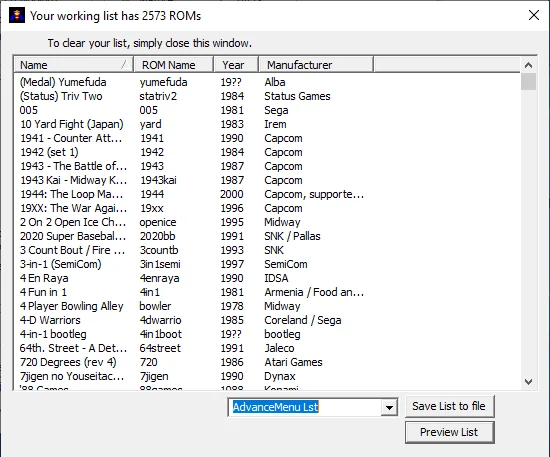Image resolution: width=550 pixels, height=457 pixels.
Task: Click the Armenia / Food an... manufacturer cell
Action: pos(314,293)
